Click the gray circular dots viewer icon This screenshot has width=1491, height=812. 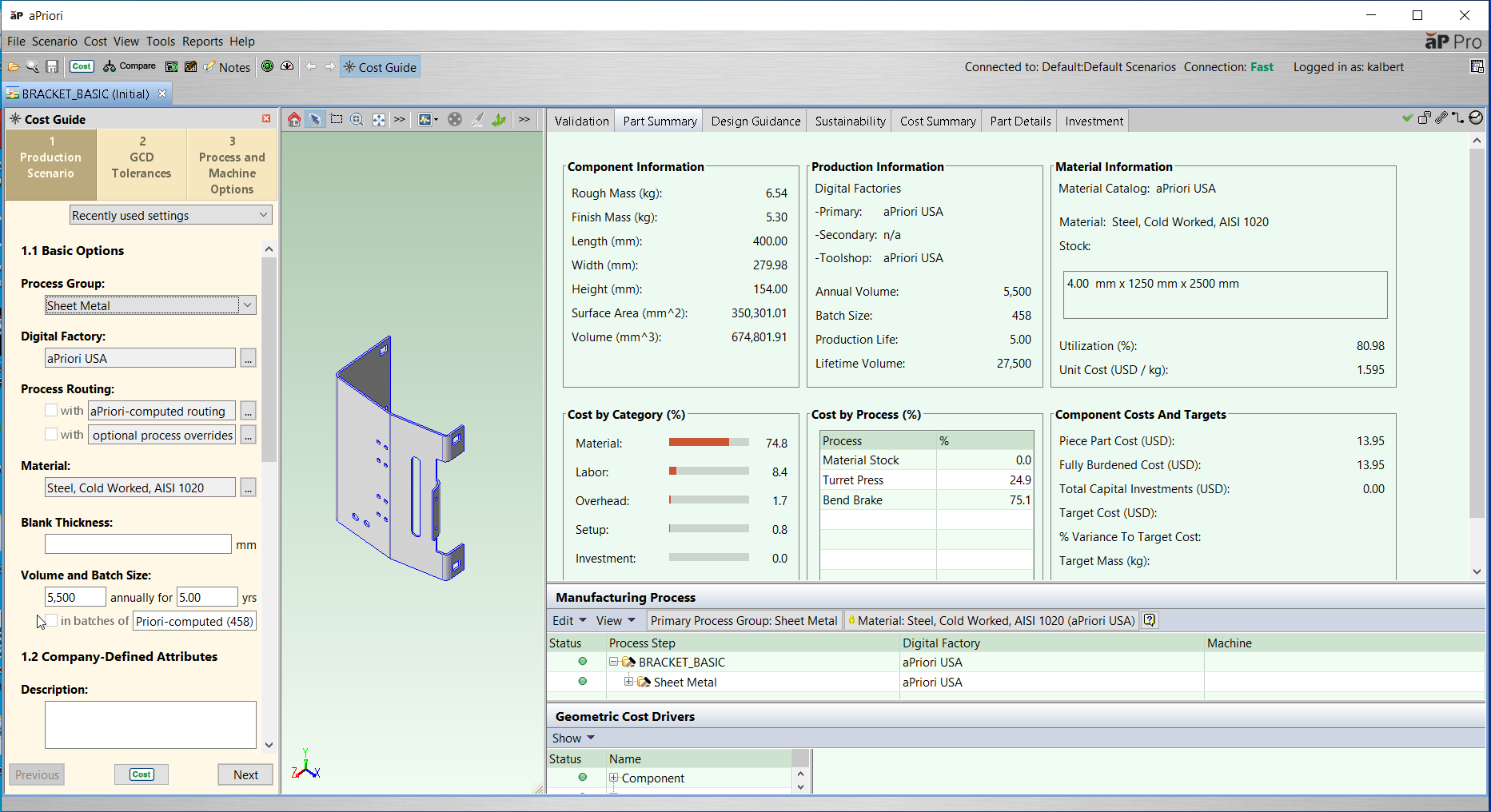pos(455,119)
